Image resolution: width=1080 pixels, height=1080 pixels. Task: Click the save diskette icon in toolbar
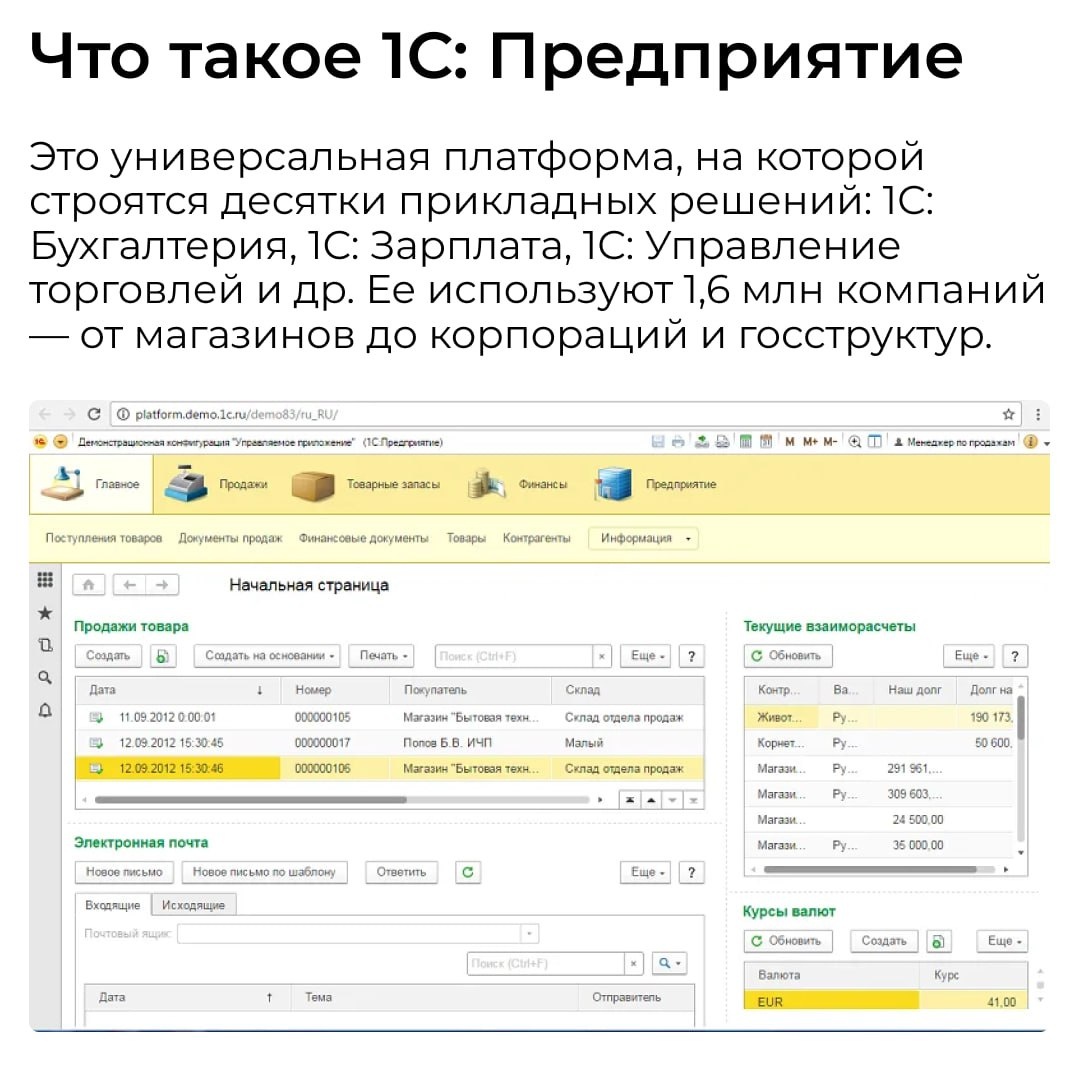click(x=658, y=442)
